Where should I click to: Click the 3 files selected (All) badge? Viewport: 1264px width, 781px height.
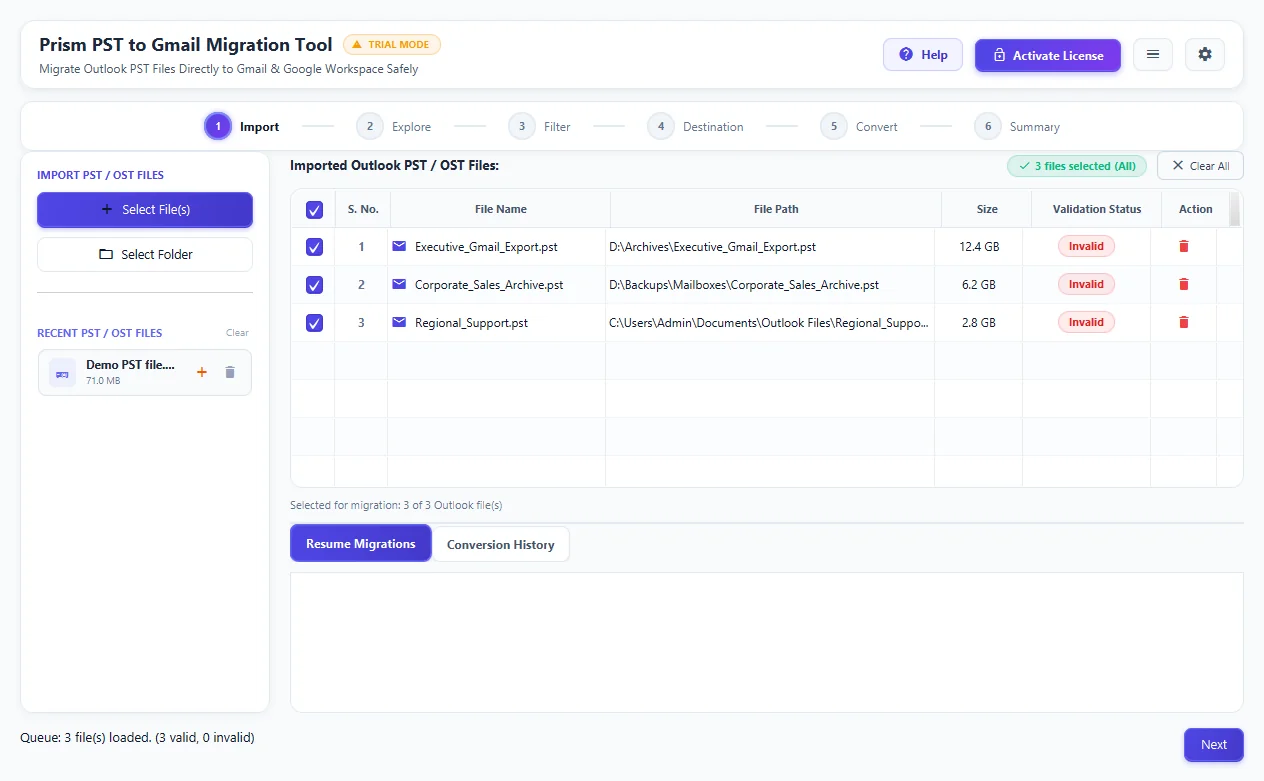pyautogui.click(x=1077, y=166)
